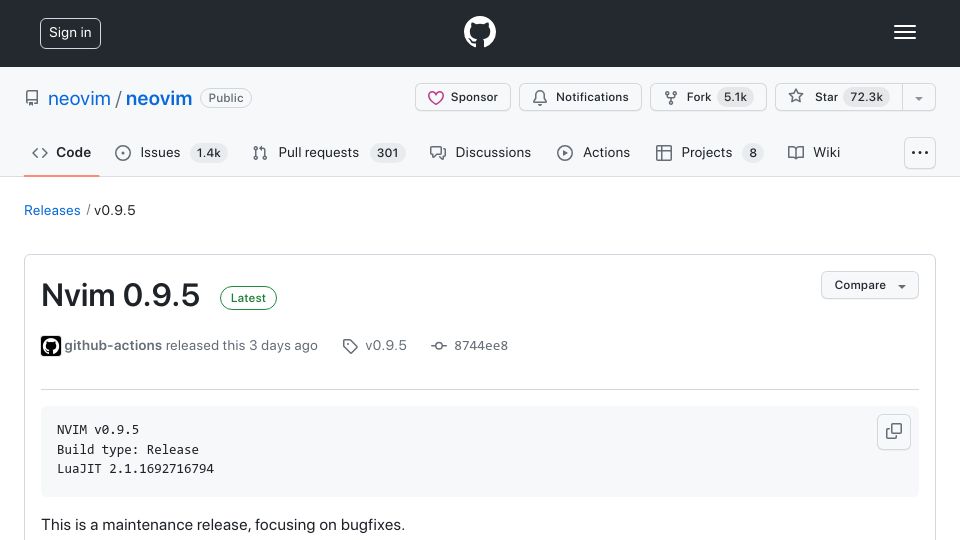This screenshot has height=540, width=960.
Task: Click the copy code block icon
Action: (893, 432)
